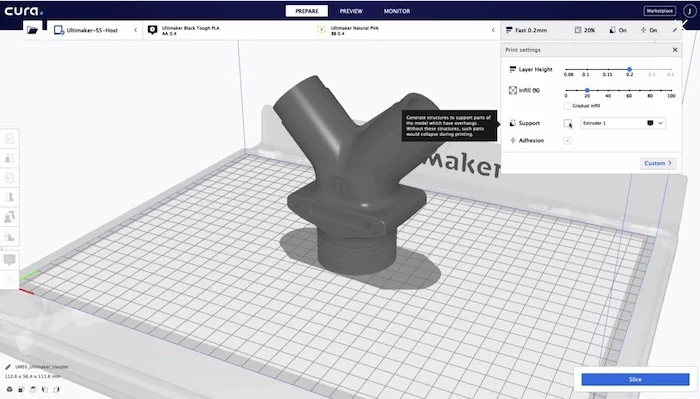Select the Rotate tool in left toolbar

[9, 178]
